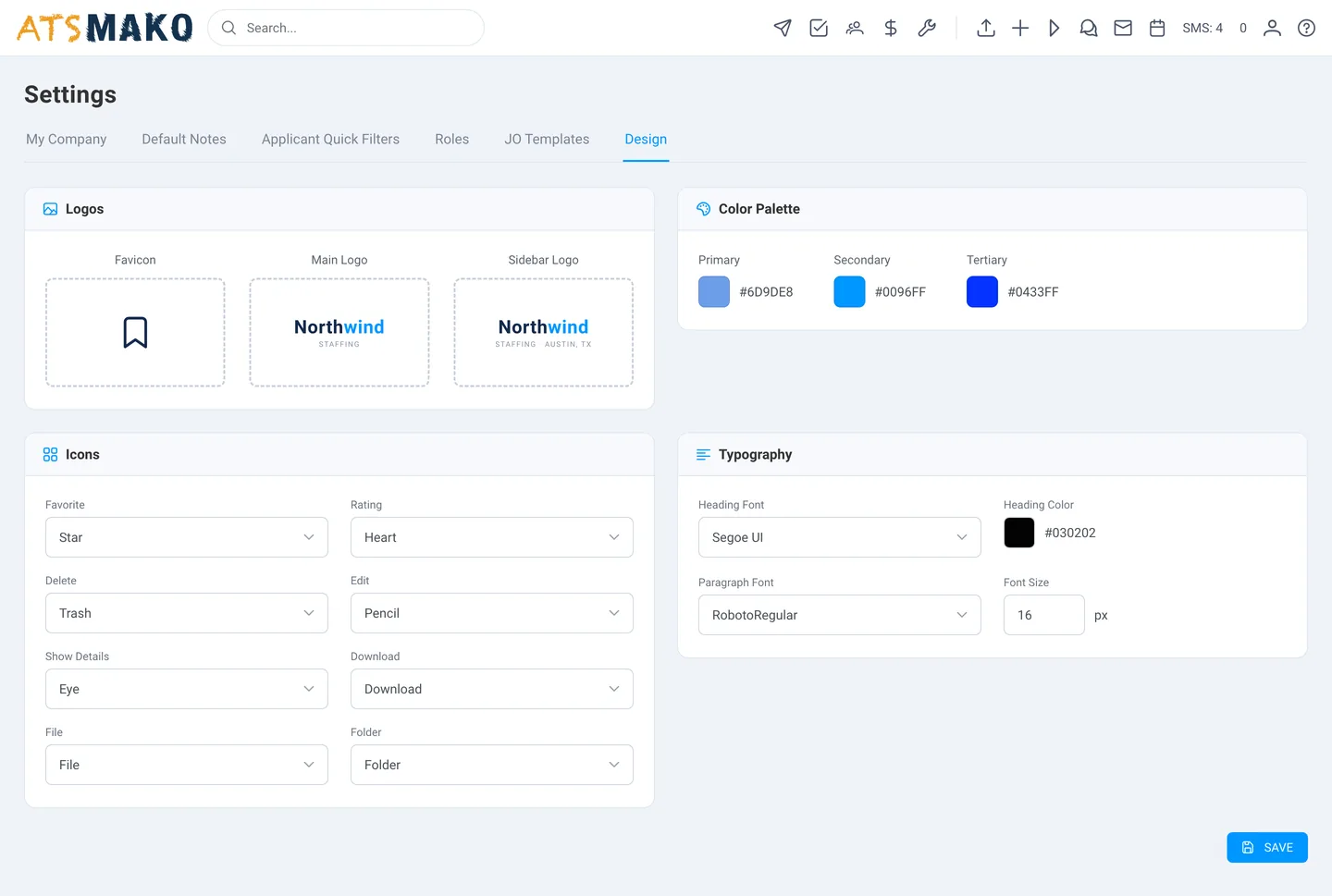Focus the Font Size input field
Viewport: 1332px width, 896px height.
pos(1044,615)
